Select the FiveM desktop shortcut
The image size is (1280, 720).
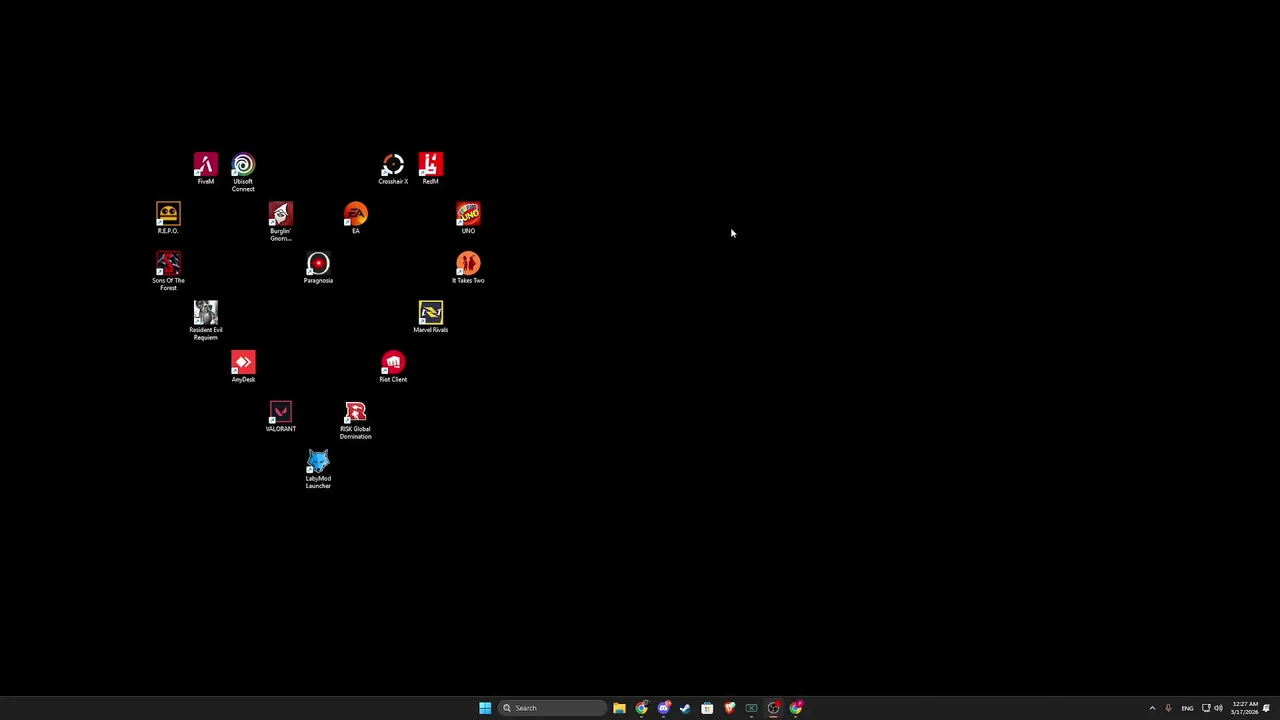(x=205, y=168)
